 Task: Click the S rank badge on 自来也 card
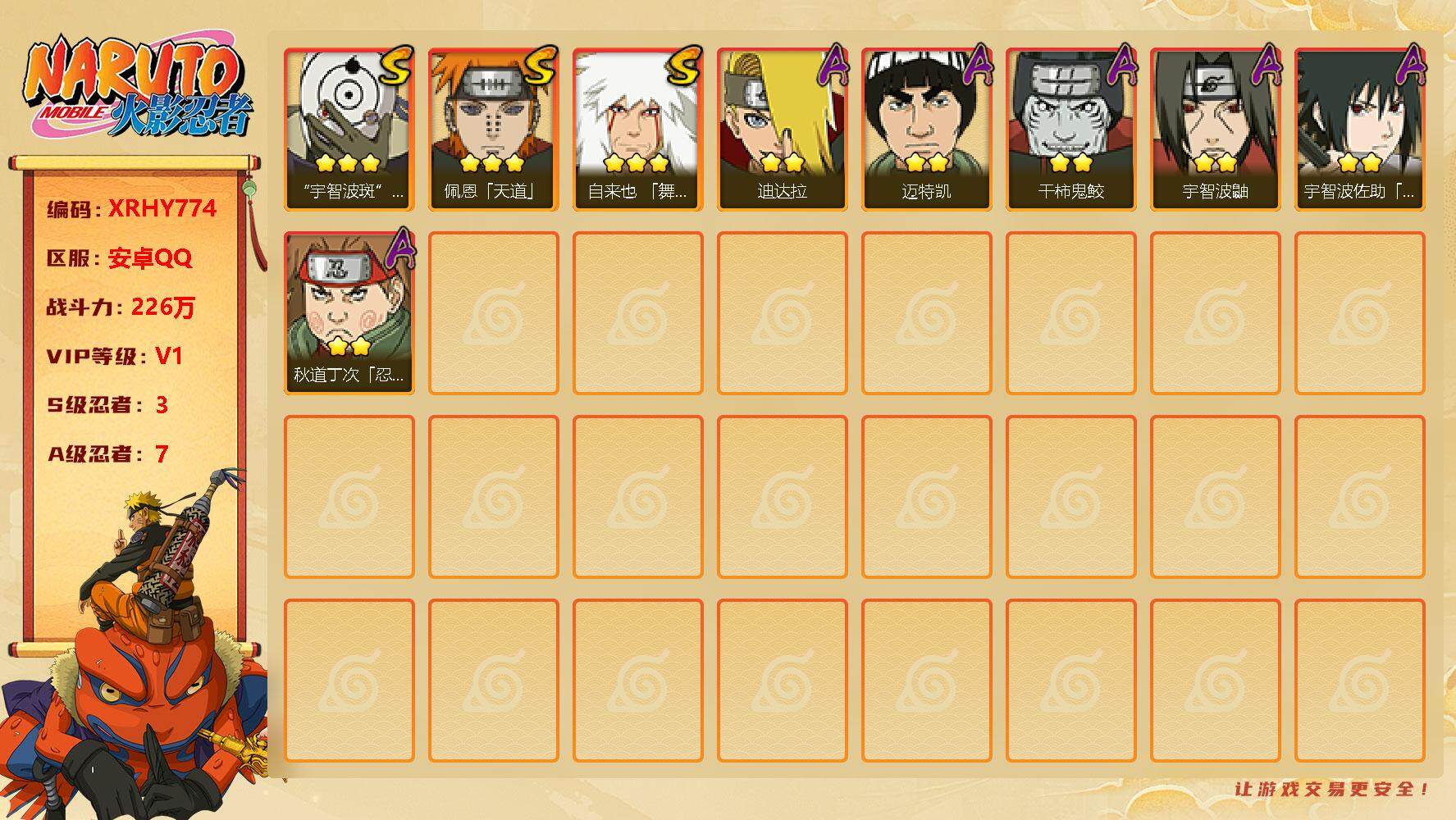[x=684, y=66]
